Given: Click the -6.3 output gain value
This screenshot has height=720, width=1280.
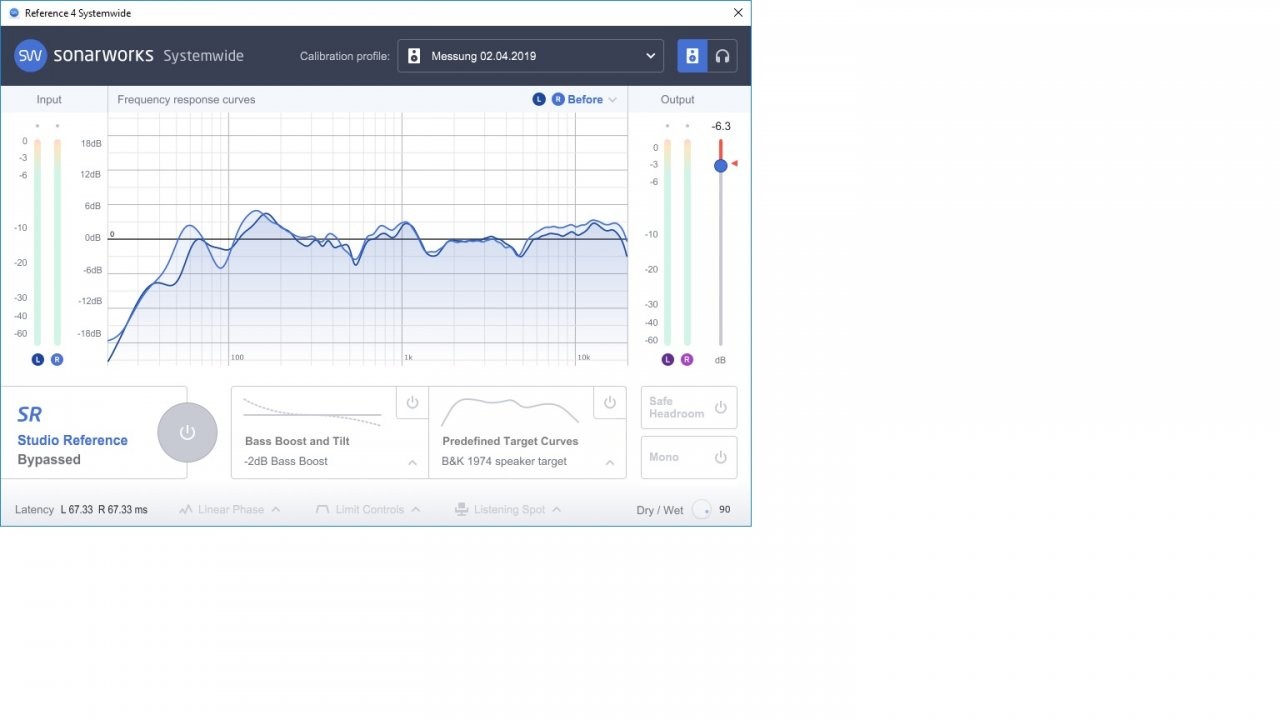Looking at the screenshot, I should [721, 126].
